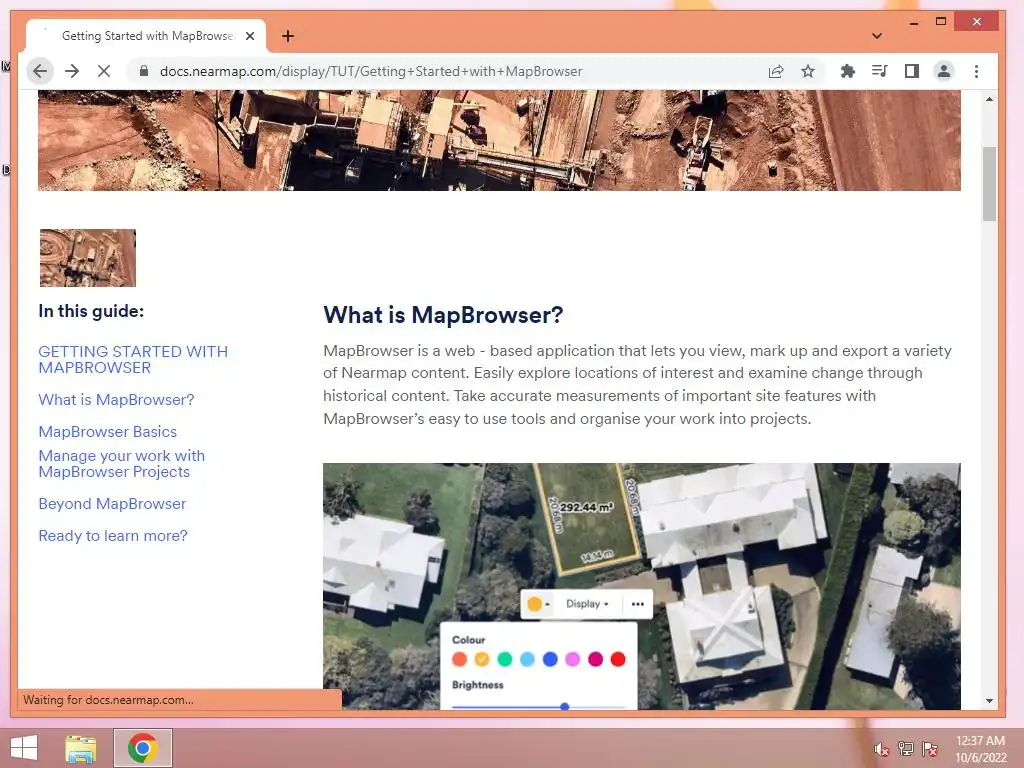This screenshot has height=768, width=1024.
Task: Click Chrome icon in taskbar
Action: tap(142, 748)
